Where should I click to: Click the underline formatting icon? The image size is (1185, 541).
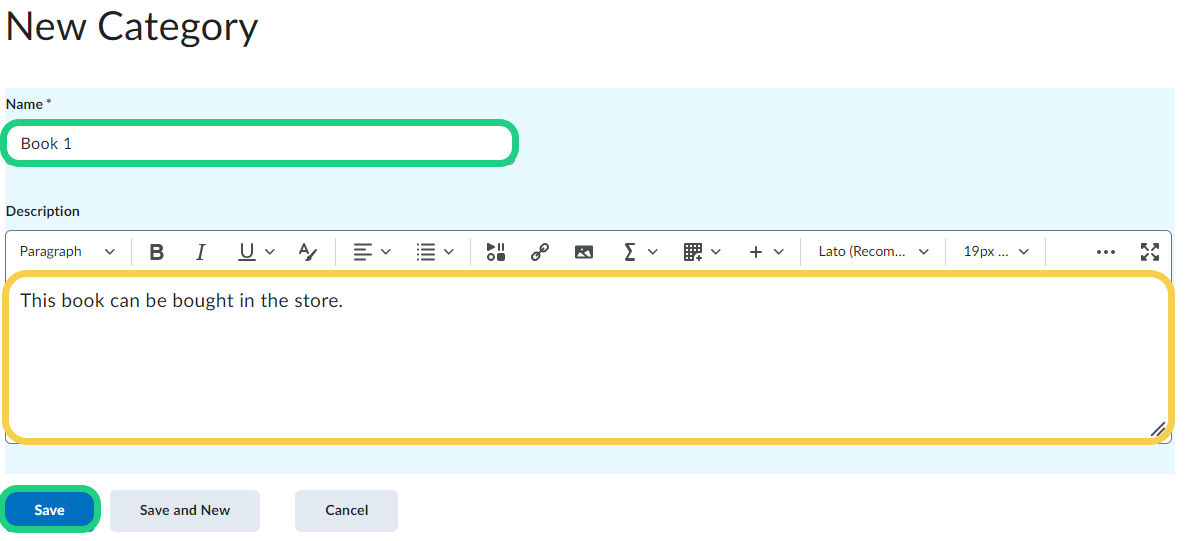click(x=247, y=252)
